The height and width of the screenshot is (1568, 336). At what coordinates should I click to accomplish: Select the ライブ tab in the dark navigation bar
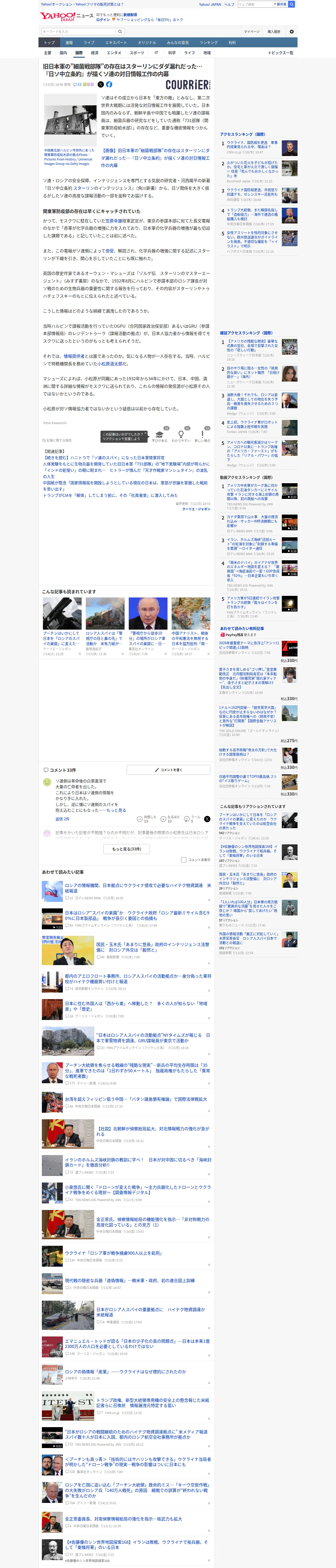89,43
